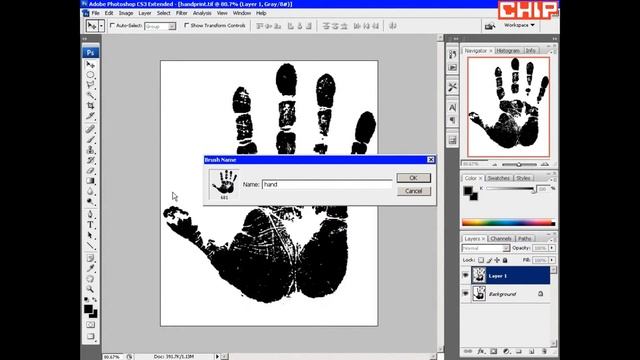Open the Tool Presets dock icon
This screenshot has width=640, height=360.
452,87
